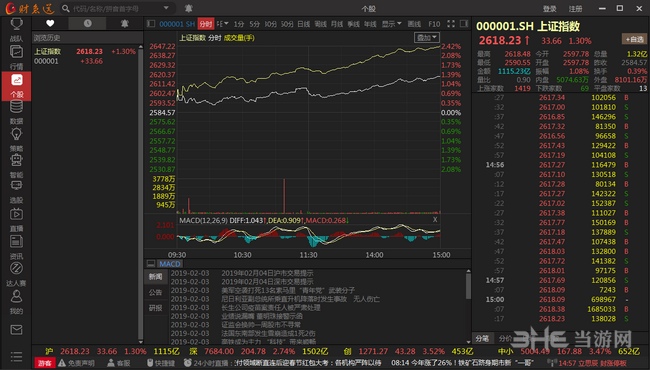Click the 画线 draw line tool

[x=414, y=24]
